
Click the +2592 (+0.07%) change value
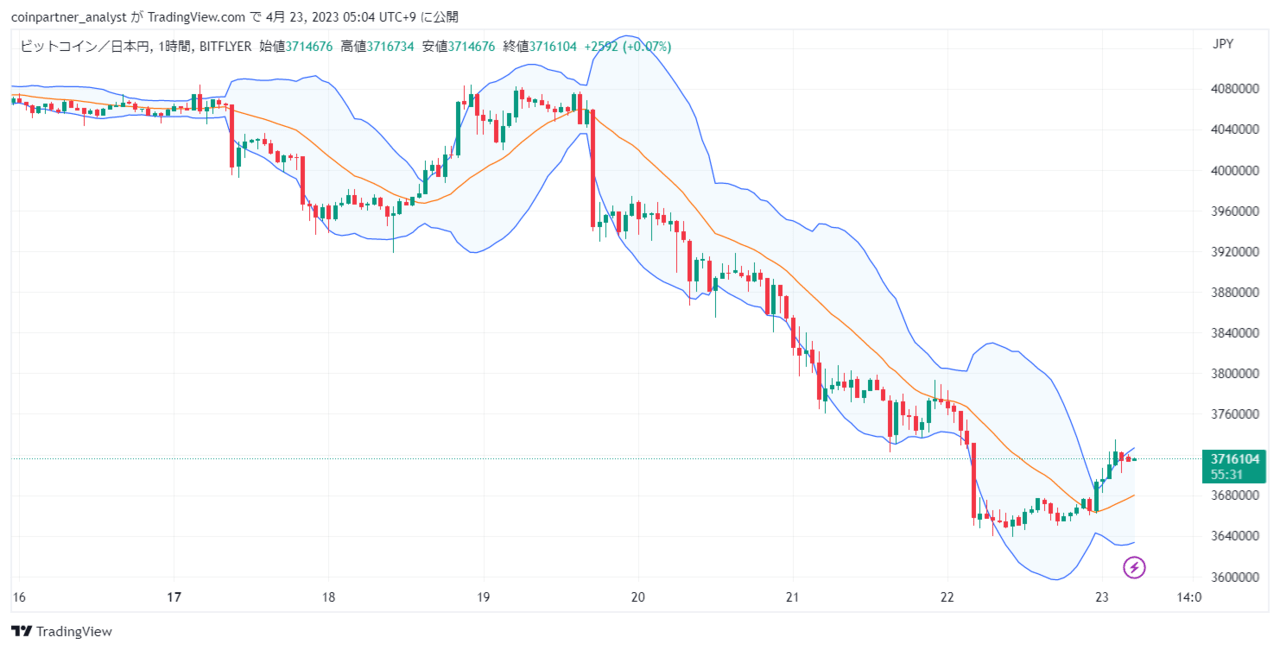pos(628,46)
